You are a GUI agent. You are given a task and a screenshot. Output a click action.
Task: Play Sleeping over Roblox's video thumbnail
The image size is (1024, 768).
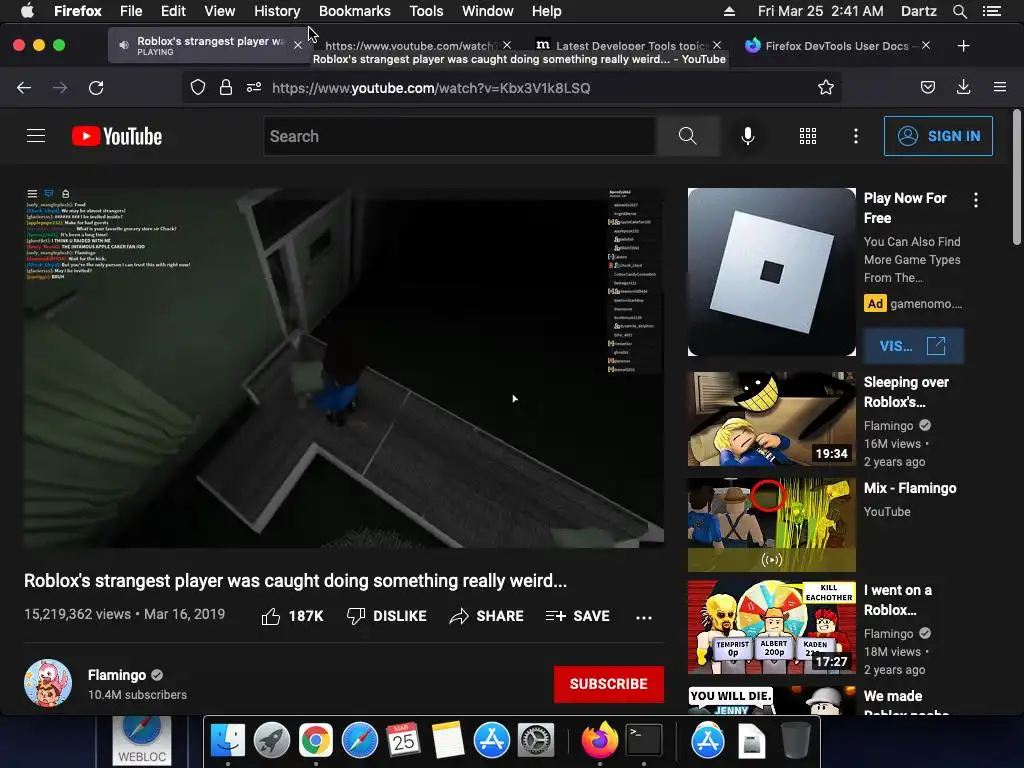(771, 419)
